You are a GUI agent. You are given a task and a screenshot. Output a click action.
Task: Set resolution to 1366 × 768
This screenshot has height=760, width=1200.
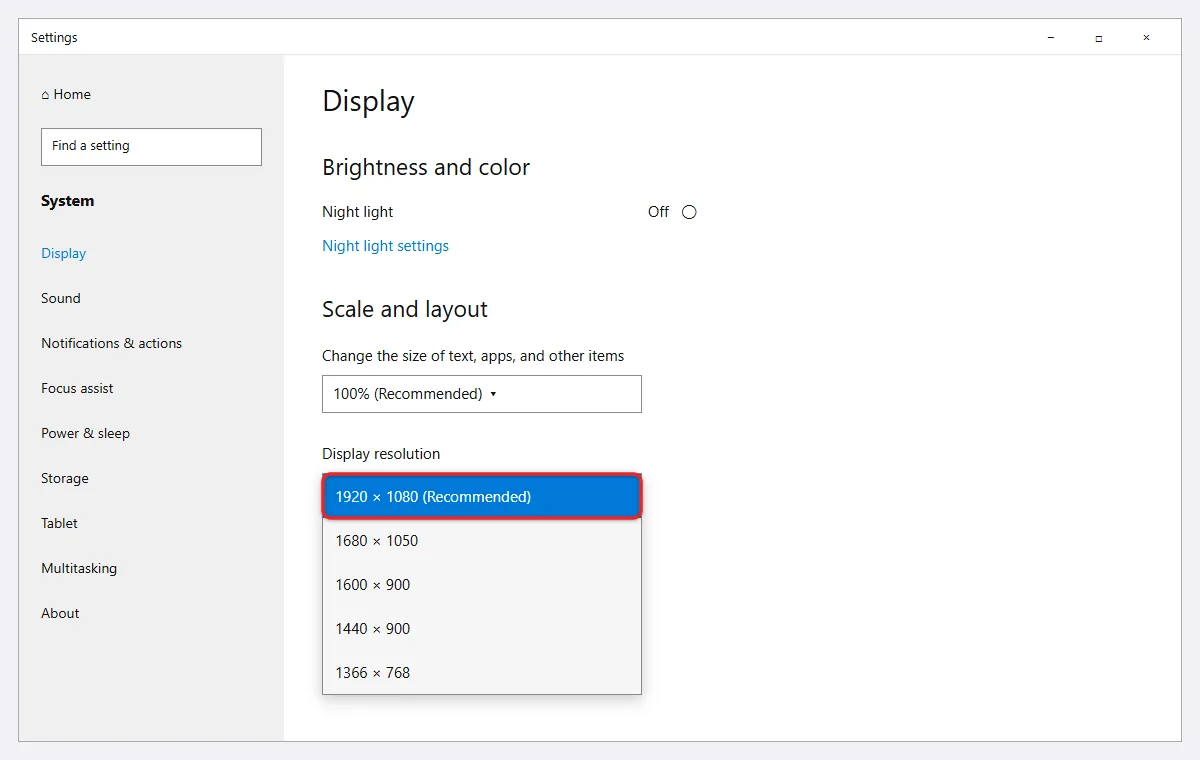[x=482, y=673]
